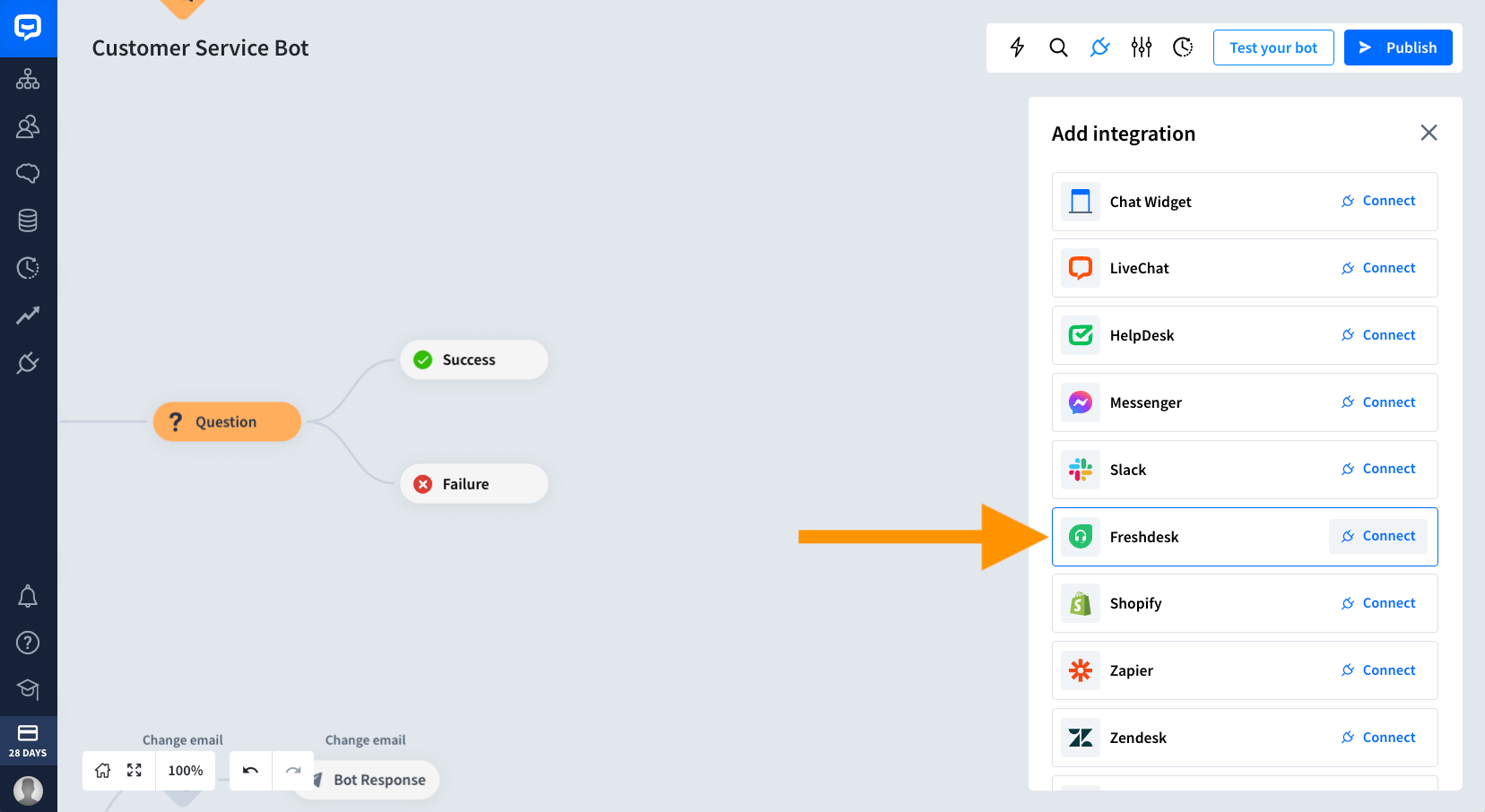Click the redo arrow button
The height and width of the screenshot is (812, 1485).
292,771
